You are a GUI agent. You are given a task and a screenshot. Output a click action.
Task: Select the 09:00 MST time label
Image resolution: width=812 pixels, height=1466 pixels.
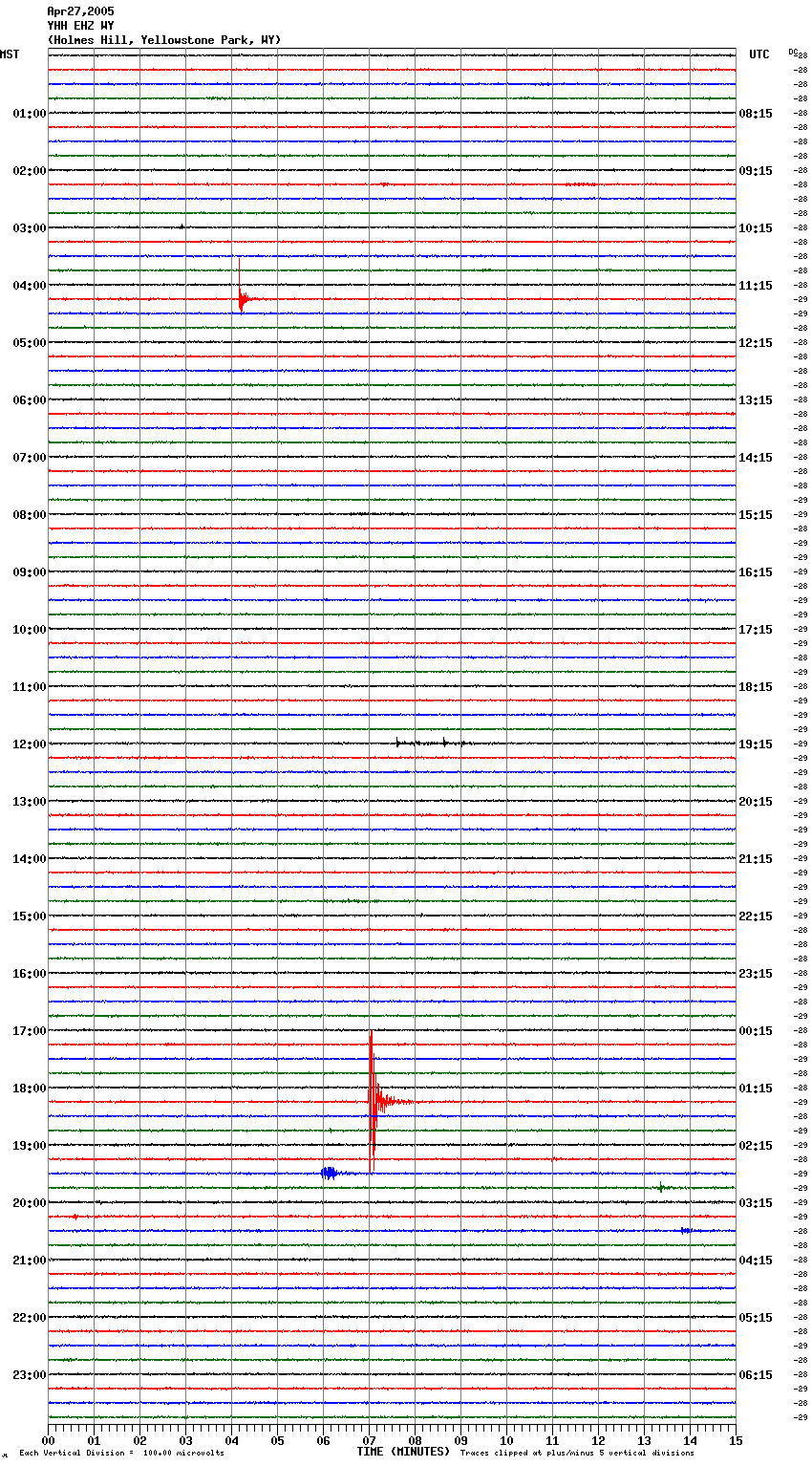[29, 572]
